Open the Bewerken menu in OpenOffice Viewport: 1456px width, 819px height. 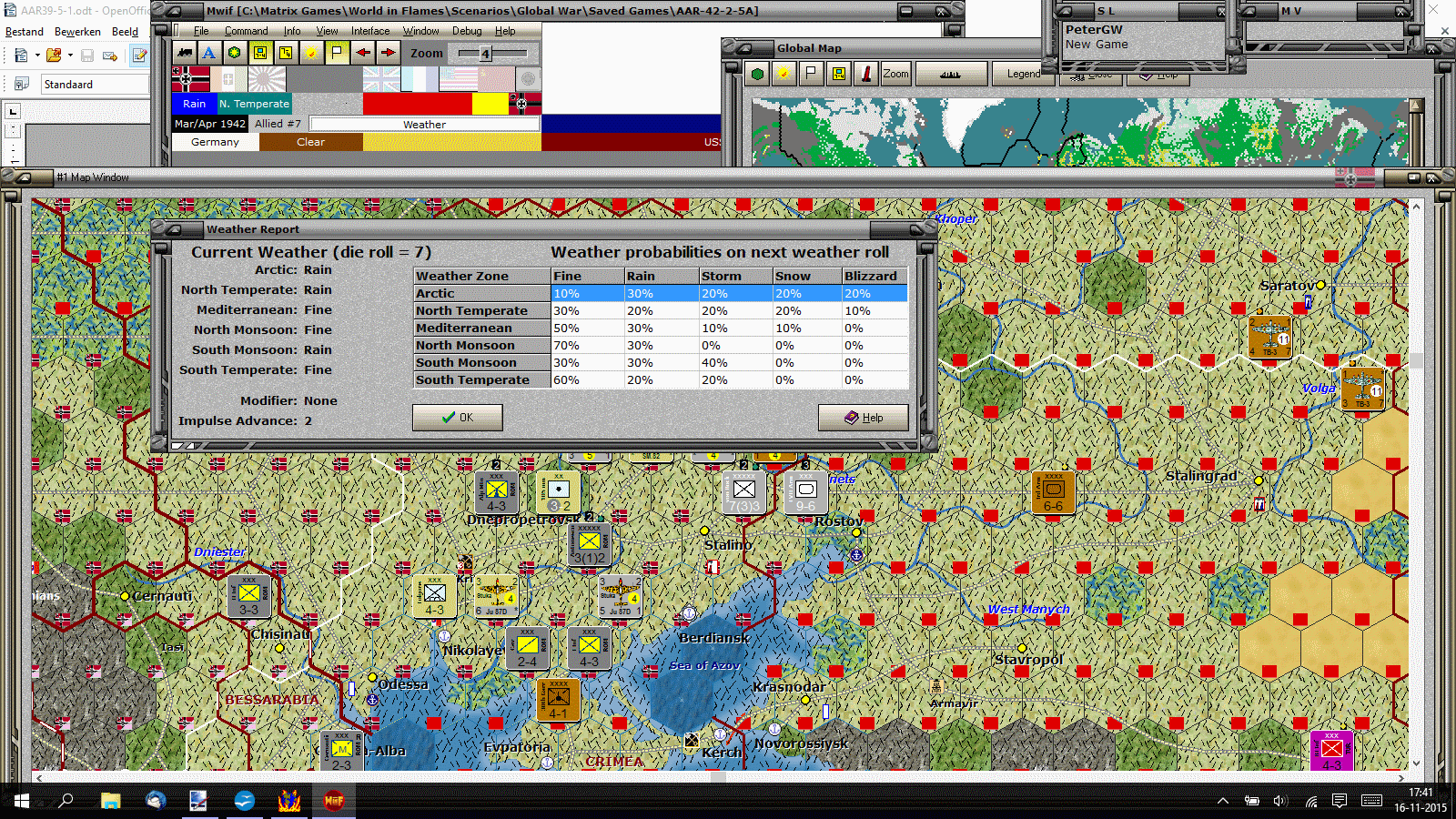pos(77,31)
